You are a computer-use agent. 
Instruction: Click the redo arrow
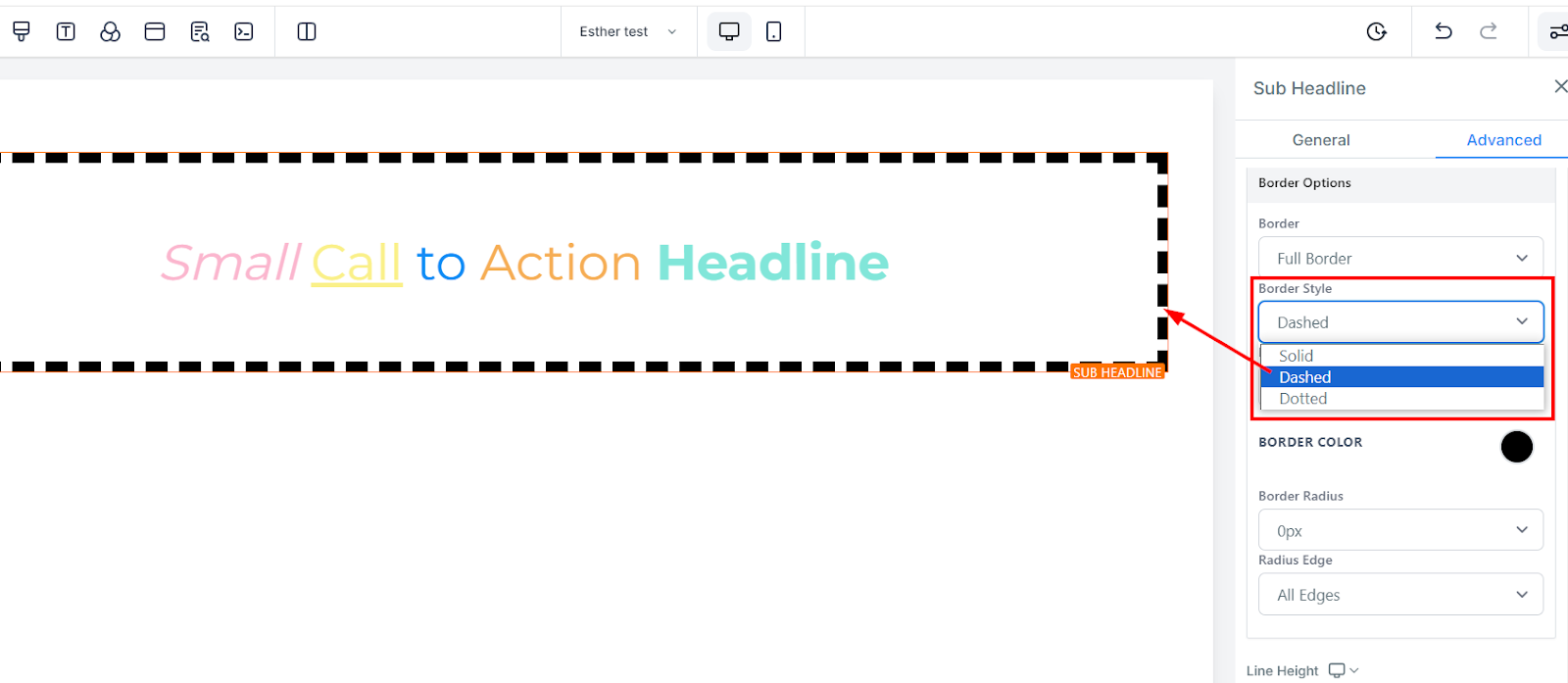(x=1488, y=31)
